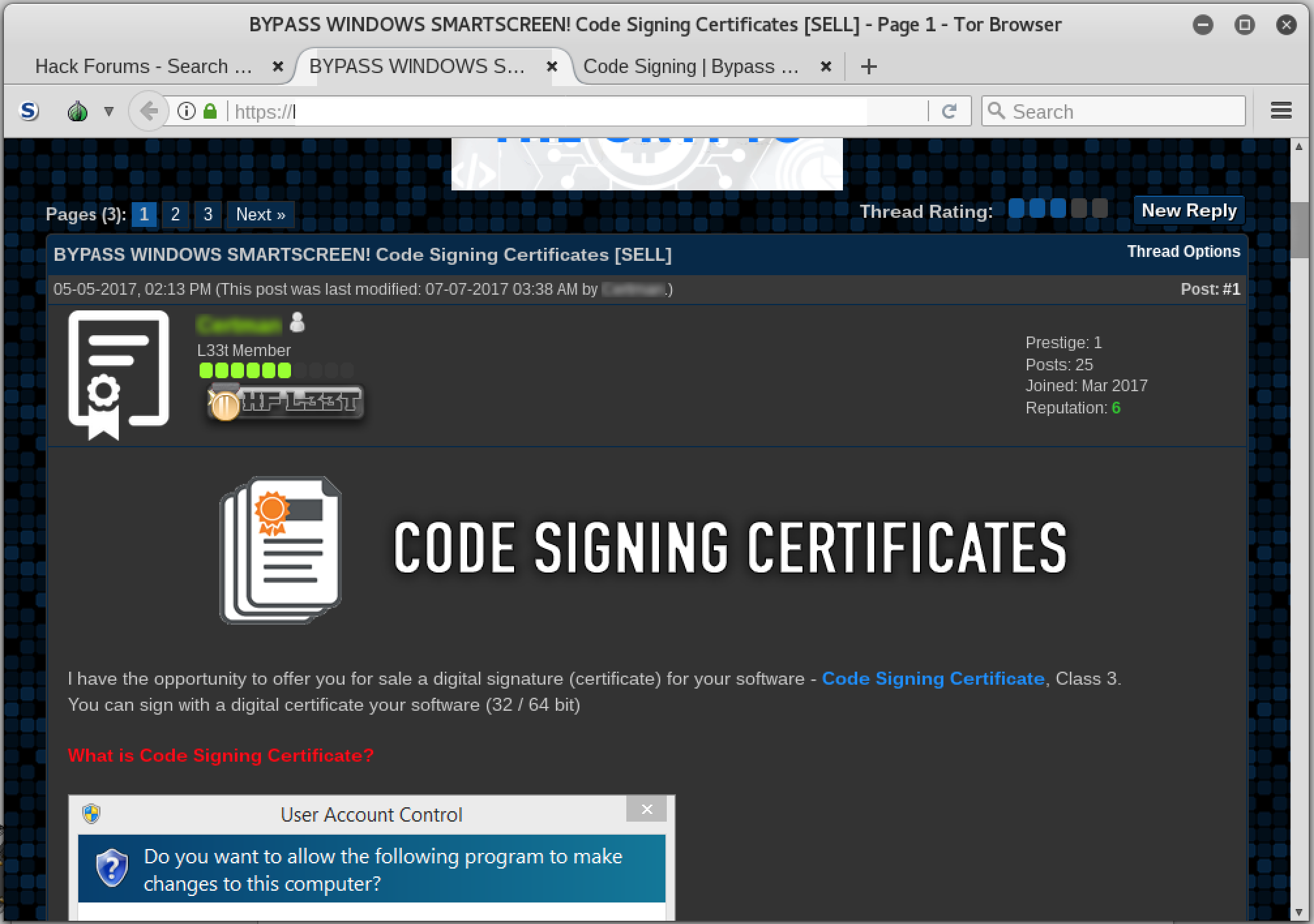Open the onion button dropdown arrow
The height and width of the screenshot is (924, 1314).
pyautogui.click(x=109, y=112)
